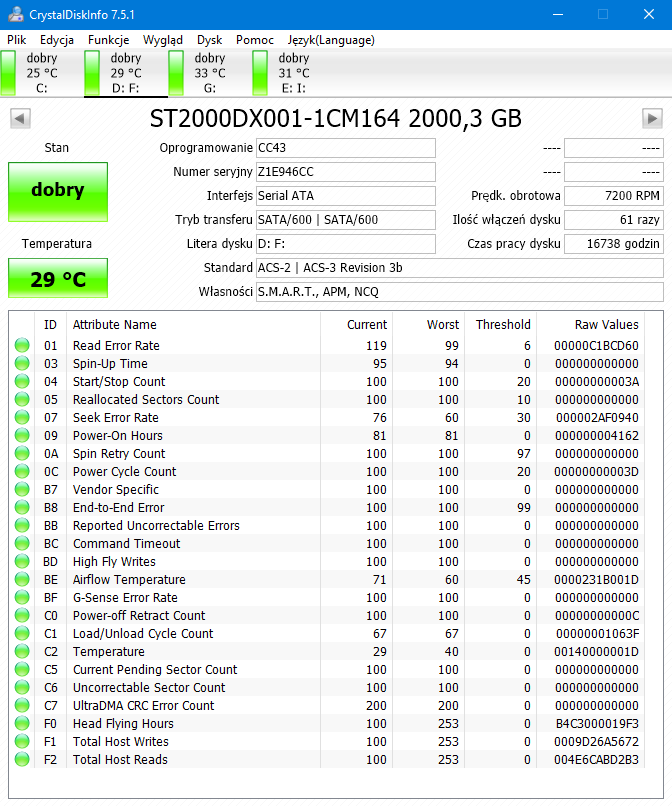
Task: Click raw value 0009D26A5672
Action: click(596, 741)
